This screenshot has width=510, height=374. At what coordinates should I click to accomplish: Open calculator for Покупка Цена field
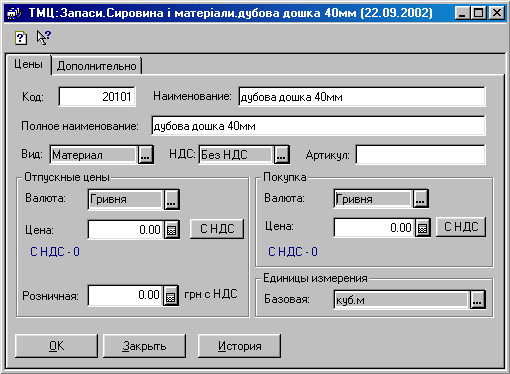coord(423,228)
